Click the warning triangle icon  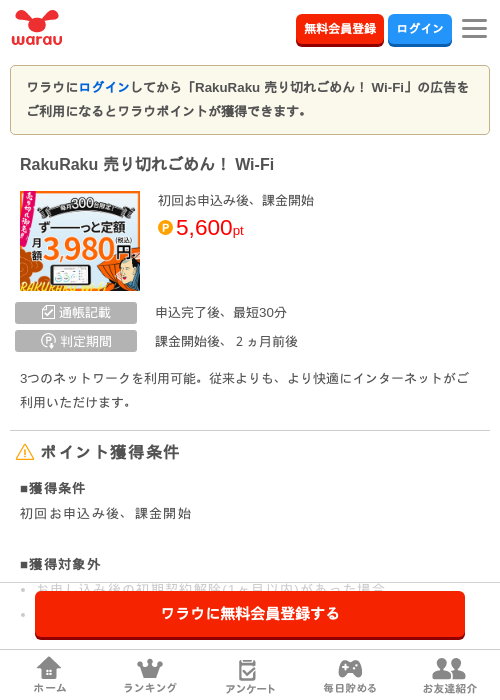point(25,452)
